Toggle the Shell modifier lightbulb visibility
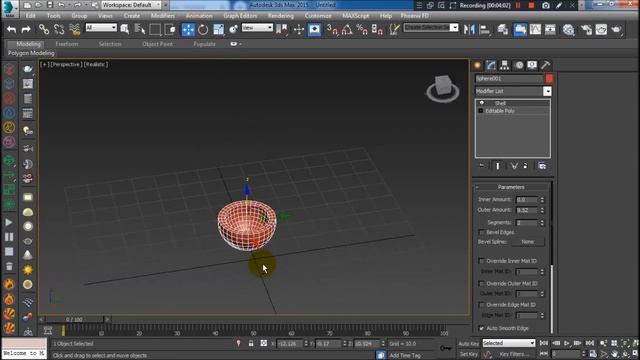Screen dimensions: 640x360 pyautogui.click(x=482, y=103)
